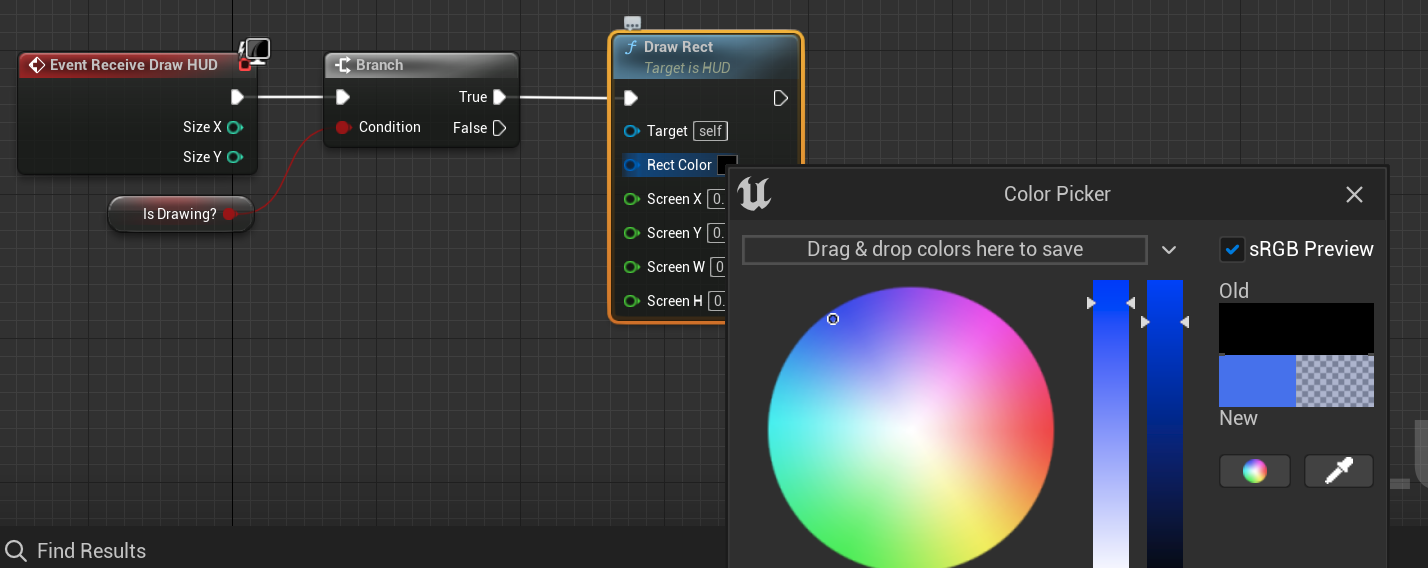Image resolution: width=1428 pixels, height=568 pixels.
Task: Click the Size Y output pin
Action: click(x=234, y=157)
